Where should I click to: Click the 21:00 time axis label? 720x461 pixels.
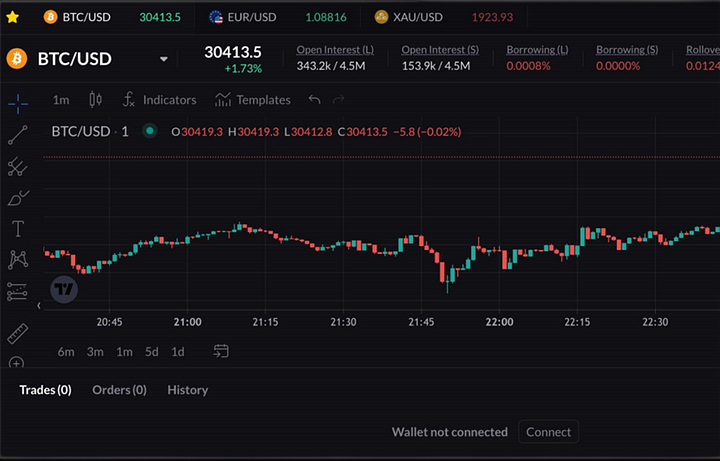[x=187, y=322]
